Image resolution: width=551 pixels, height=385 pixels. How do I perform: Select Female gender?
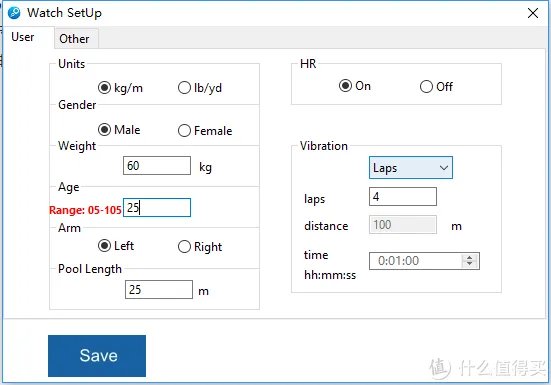pyautogui.click(x=205, y=131)
